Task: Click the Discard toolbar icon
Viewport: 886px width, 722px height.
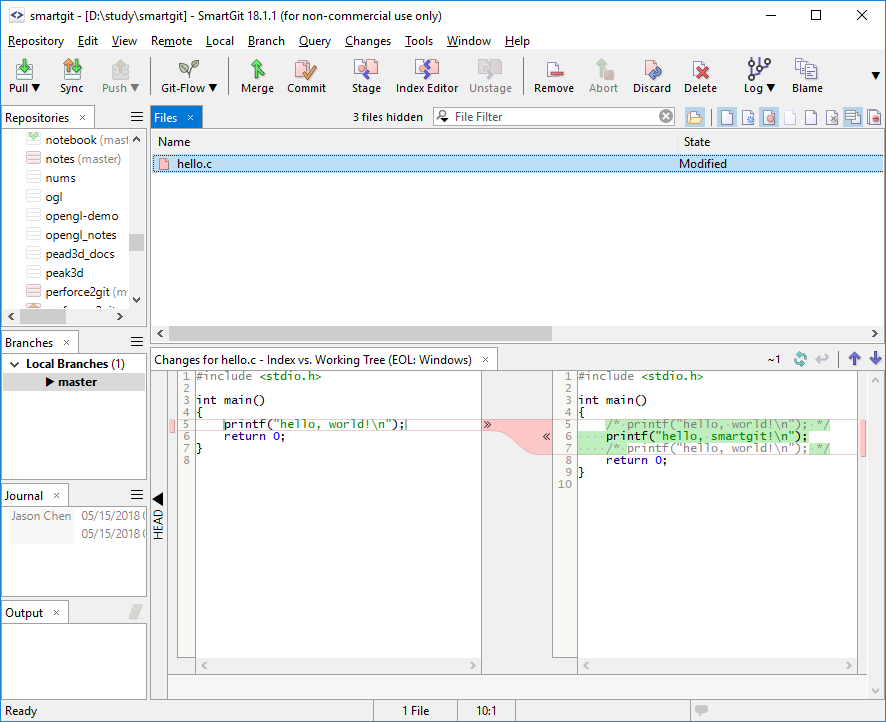Action: (652, 76)
